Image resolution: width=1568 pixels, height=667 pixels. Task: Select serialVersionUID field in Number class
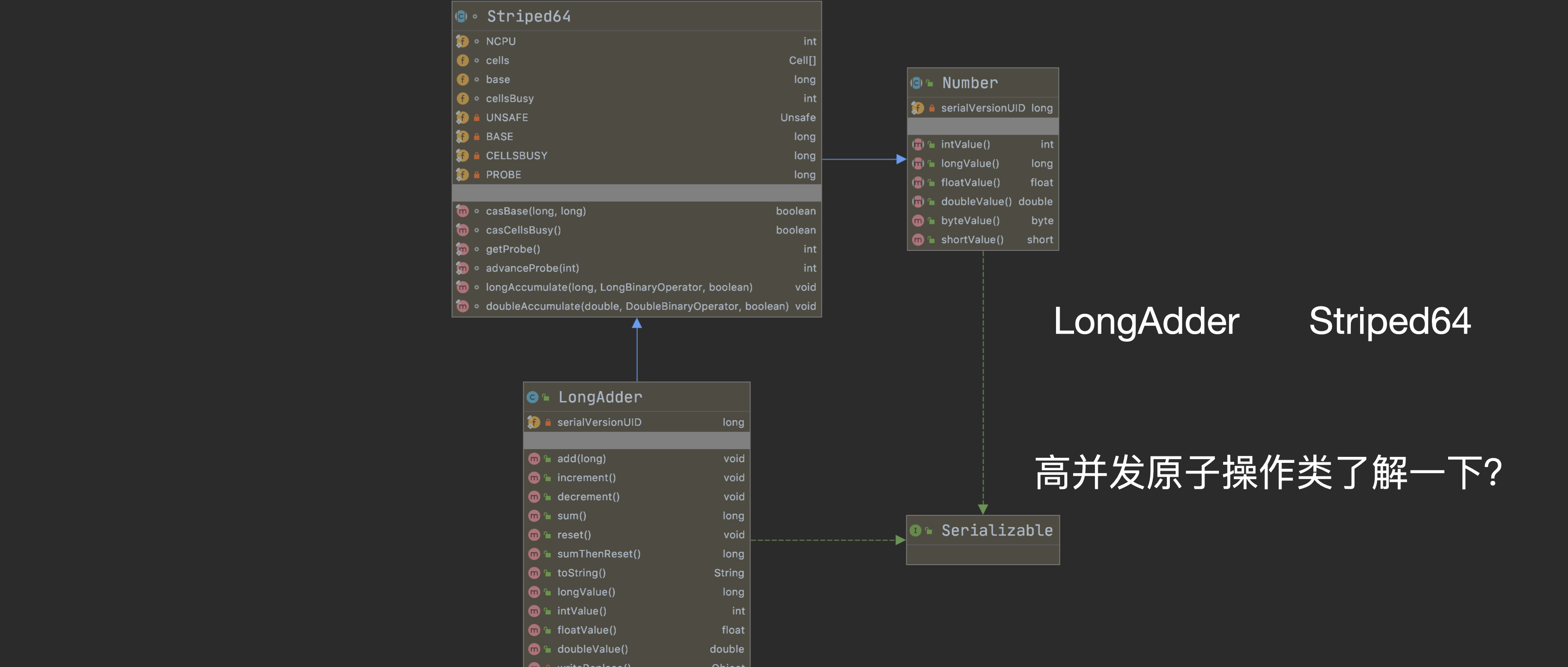click(982, 108)
